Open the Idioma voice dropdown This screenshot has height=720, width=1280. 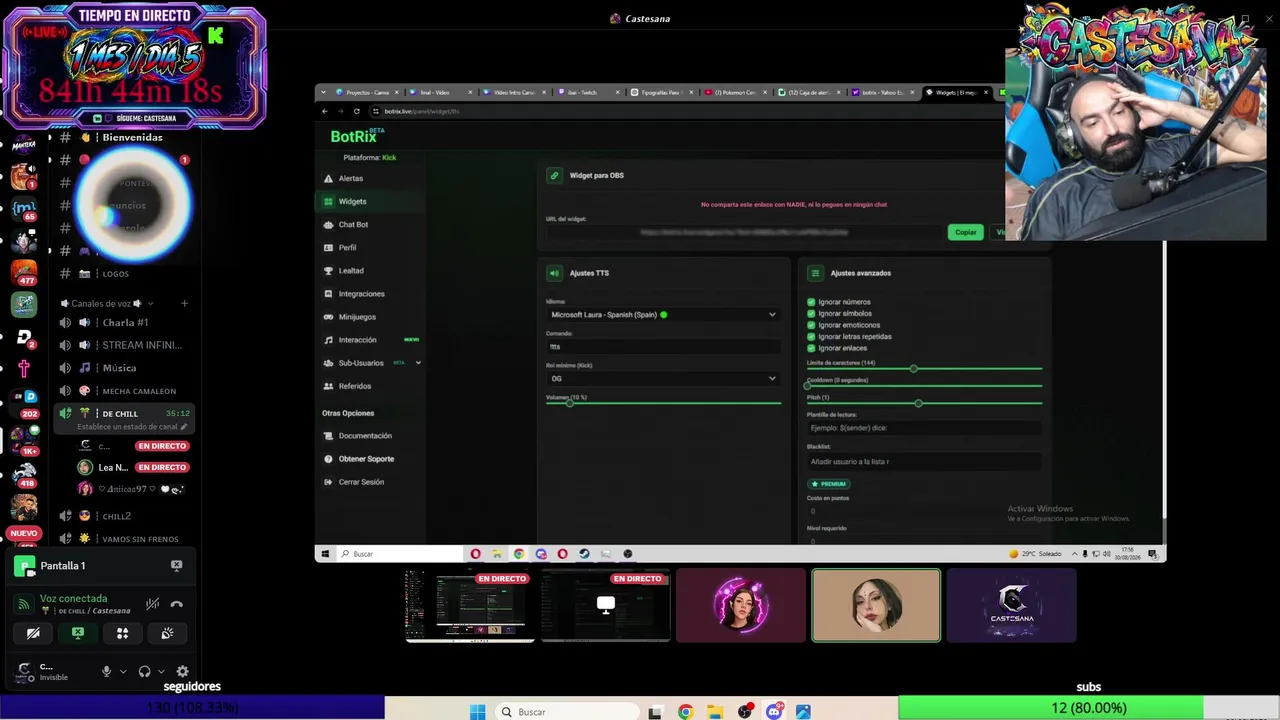[x=662, y=314]
